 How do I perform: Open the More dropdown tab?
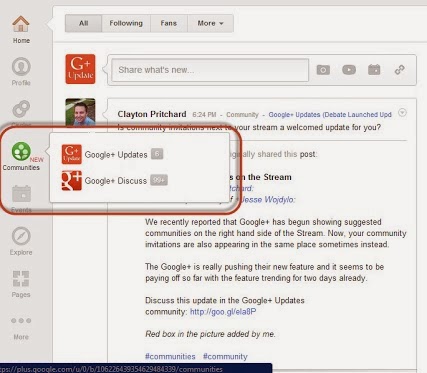(210, 23)
